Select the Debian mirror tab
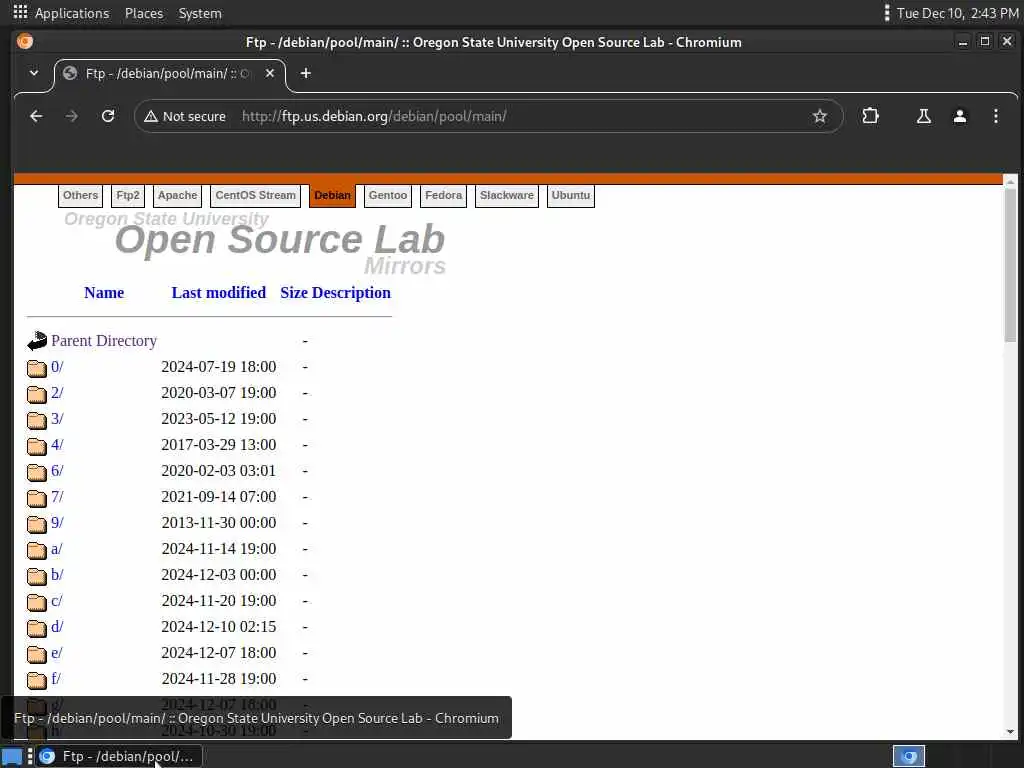The image size is (1024, 768). coord(332,195)
